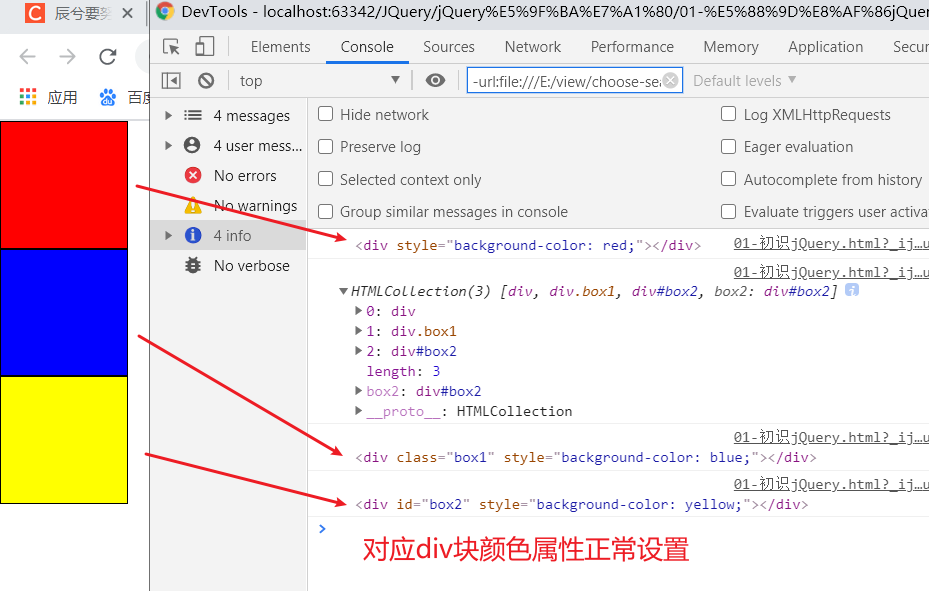Activate the inspect element picker icon

pyautogui.click(x=171, y=47)
